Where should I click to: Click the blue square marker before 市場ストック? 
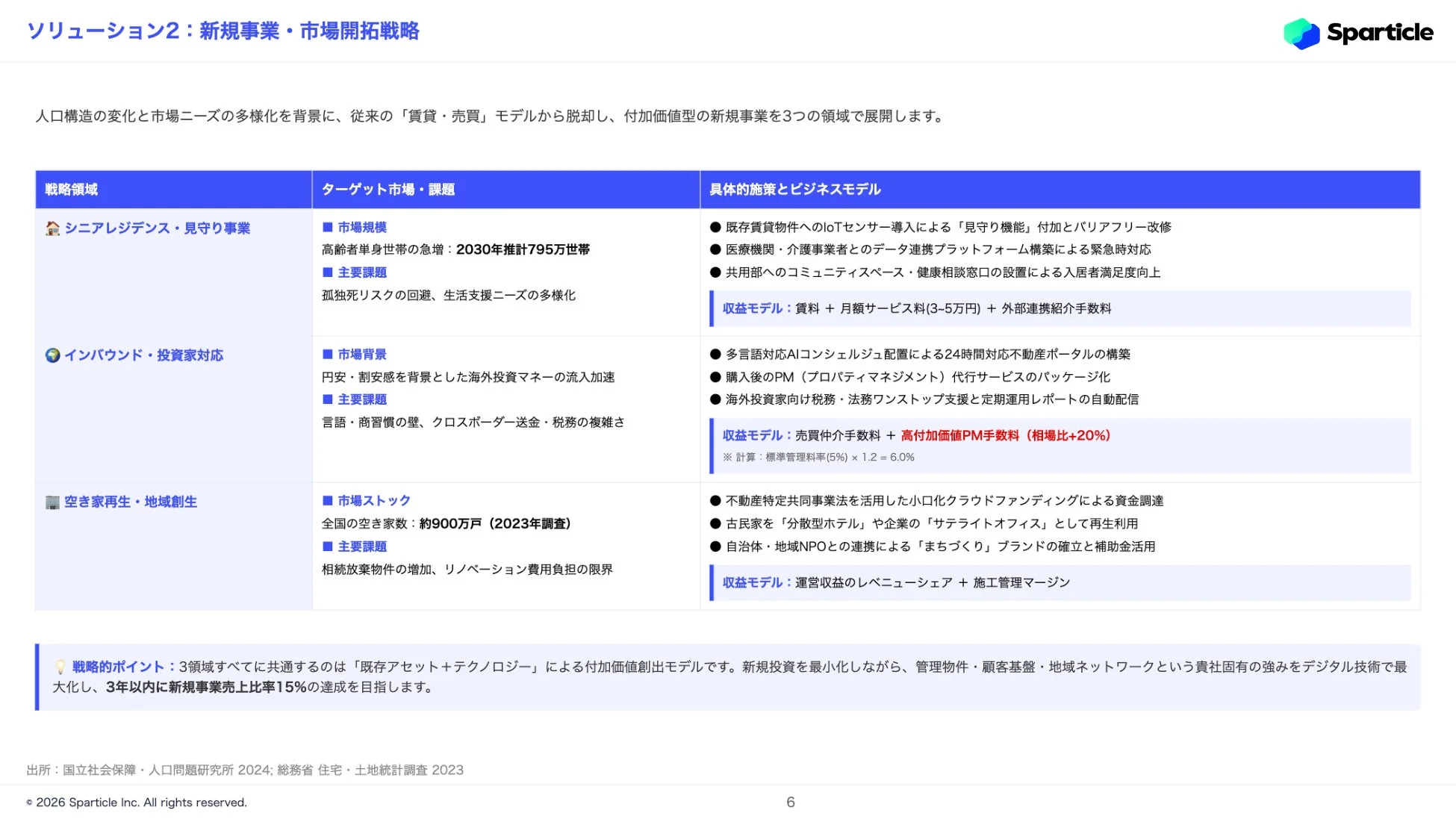click(x=326, y=500)
